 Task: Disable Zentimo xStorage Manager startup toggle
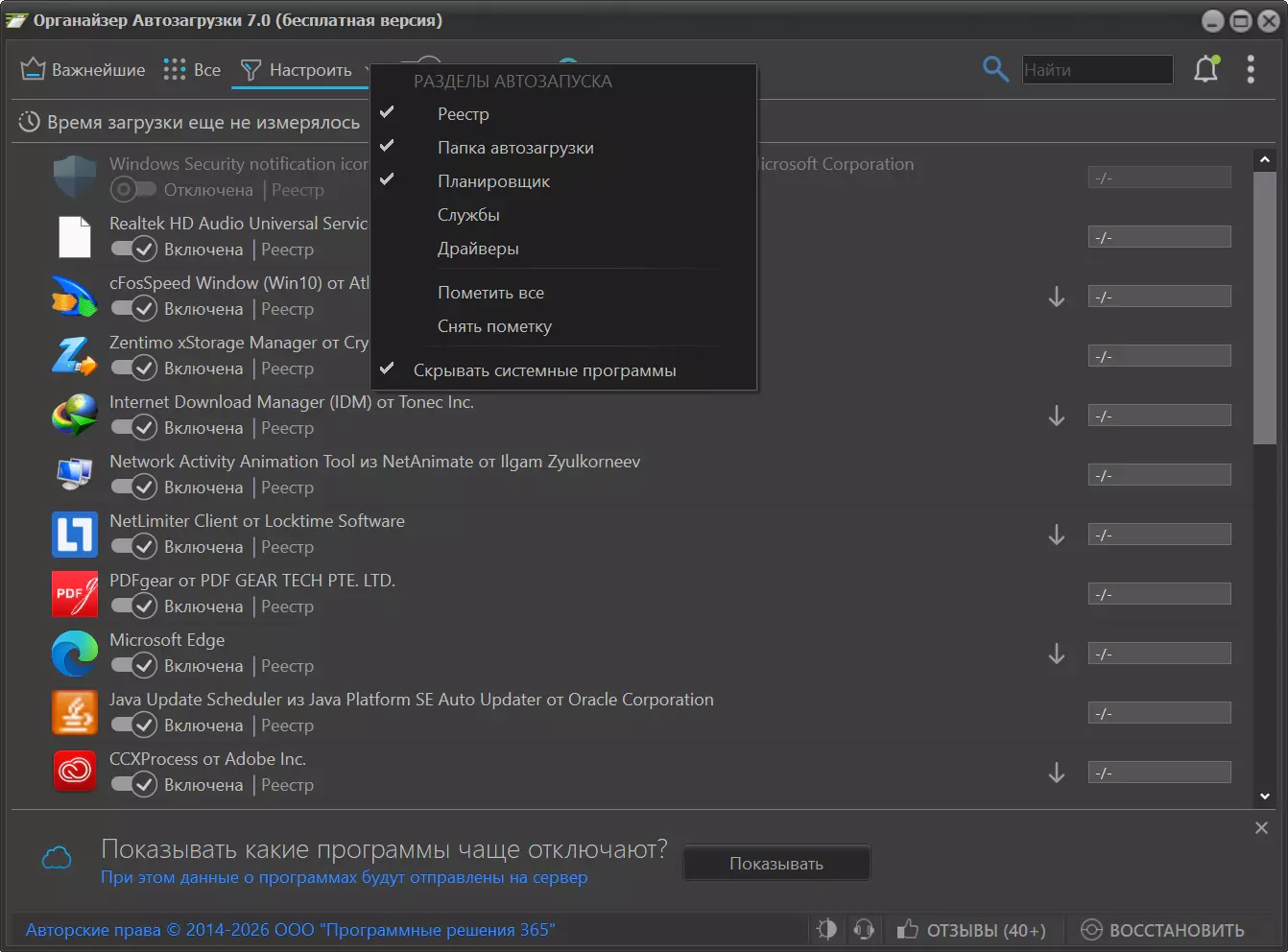pos(133,369)
